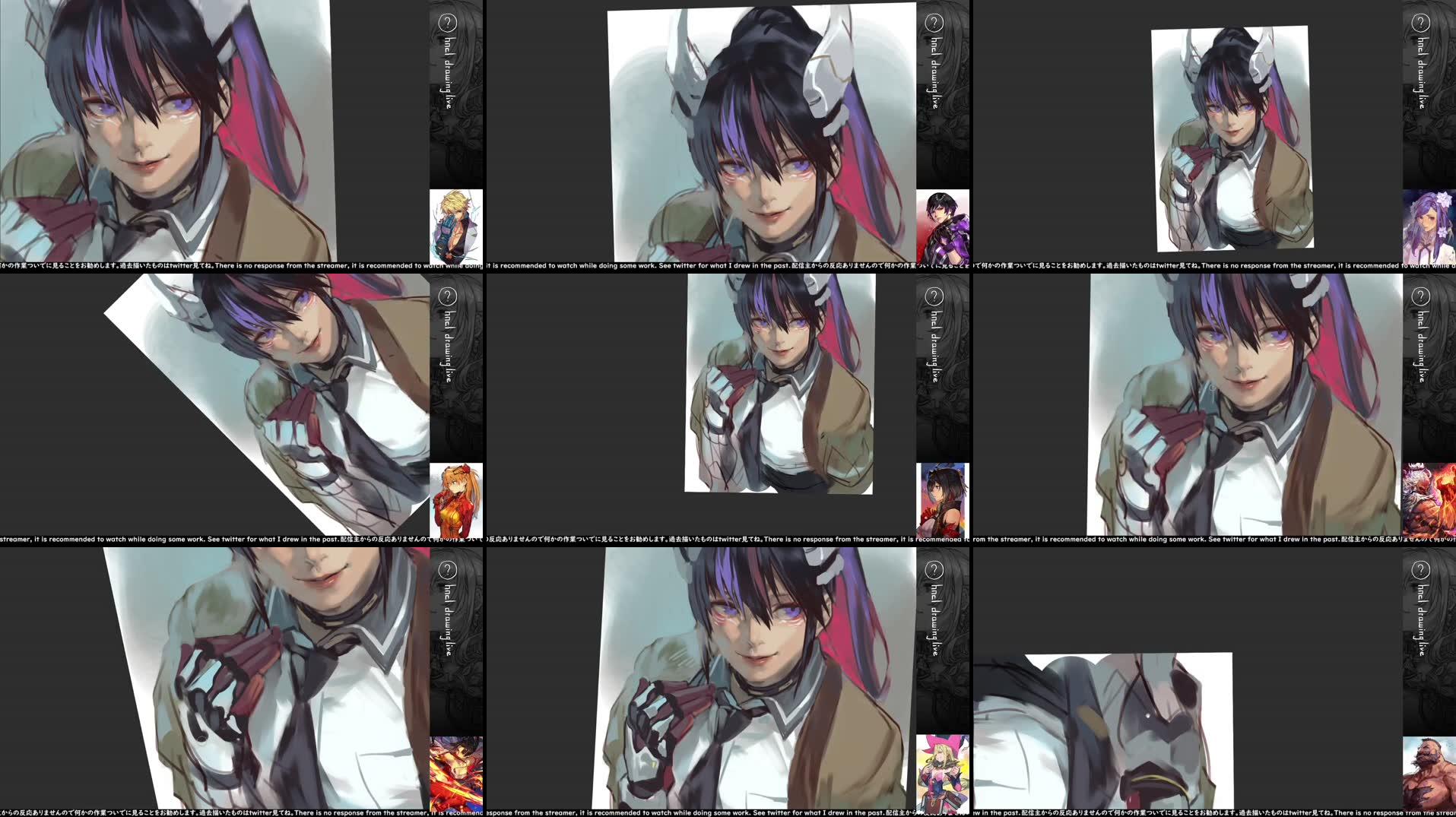
Task: Click the 'hnel drawing live' label above the bearded wrestler thumbnail
Action: 1420,620
